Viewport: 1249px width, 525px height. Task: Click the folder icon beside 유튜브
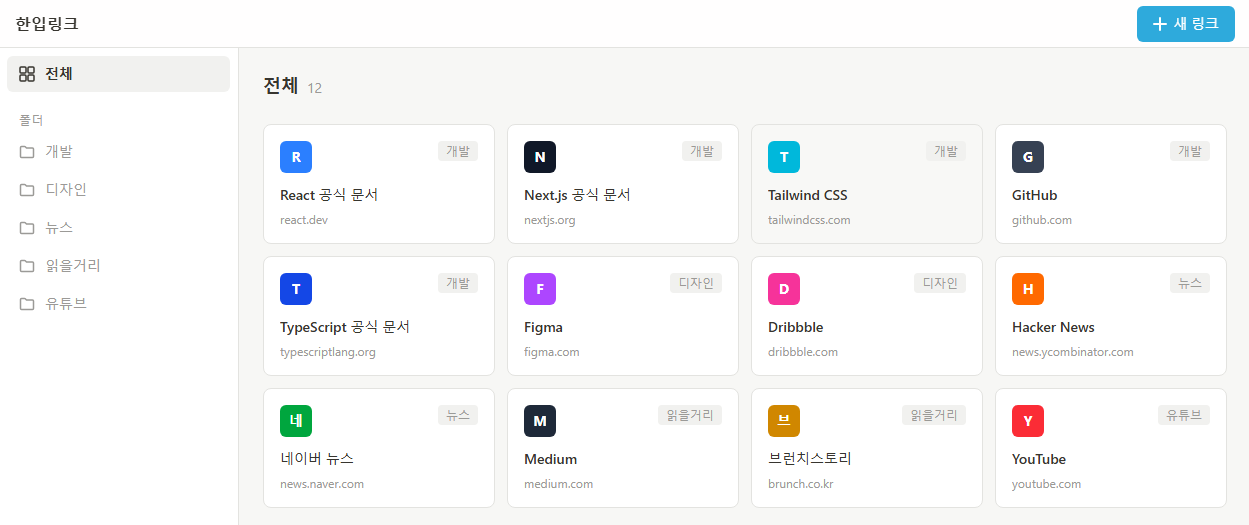click(x=27, y=304)
